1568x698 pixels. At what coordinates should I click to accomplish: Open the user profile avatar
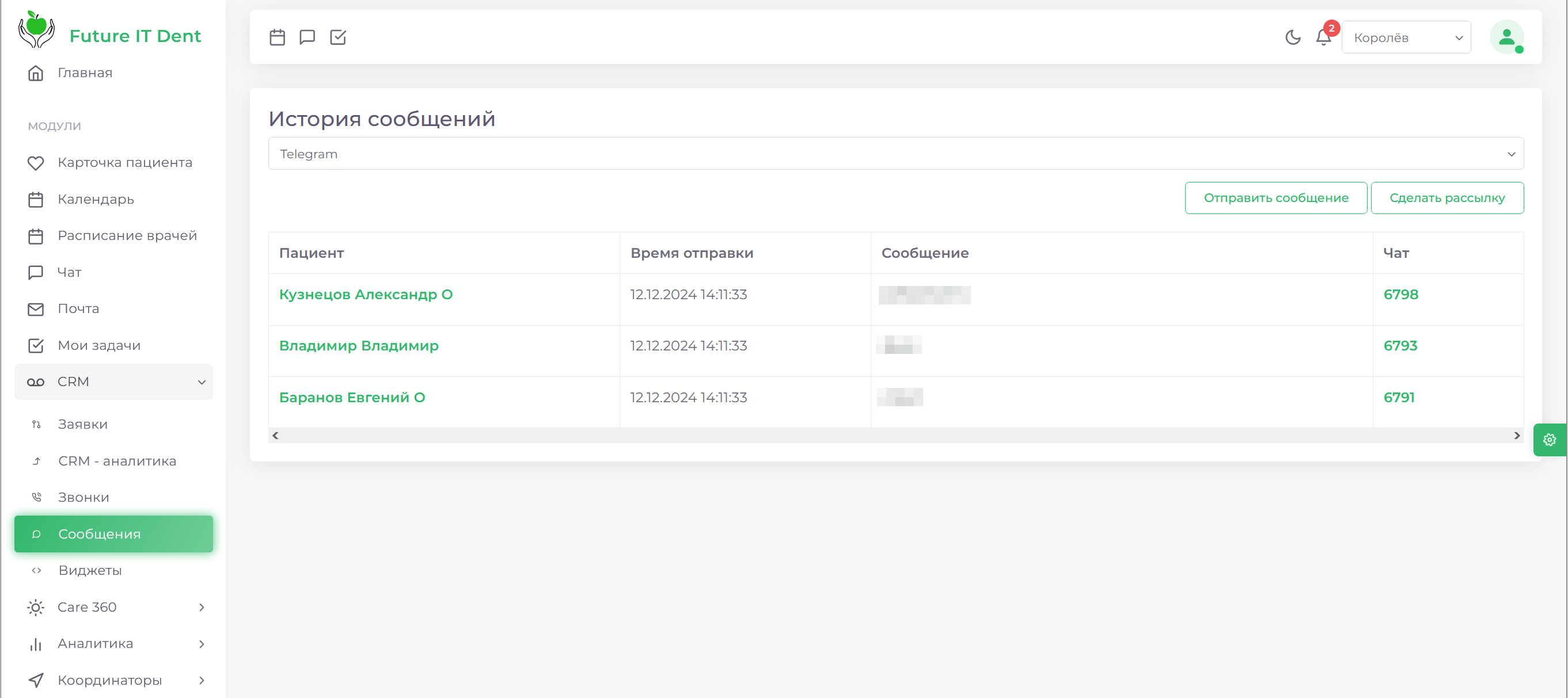[x=1506, y=37]
